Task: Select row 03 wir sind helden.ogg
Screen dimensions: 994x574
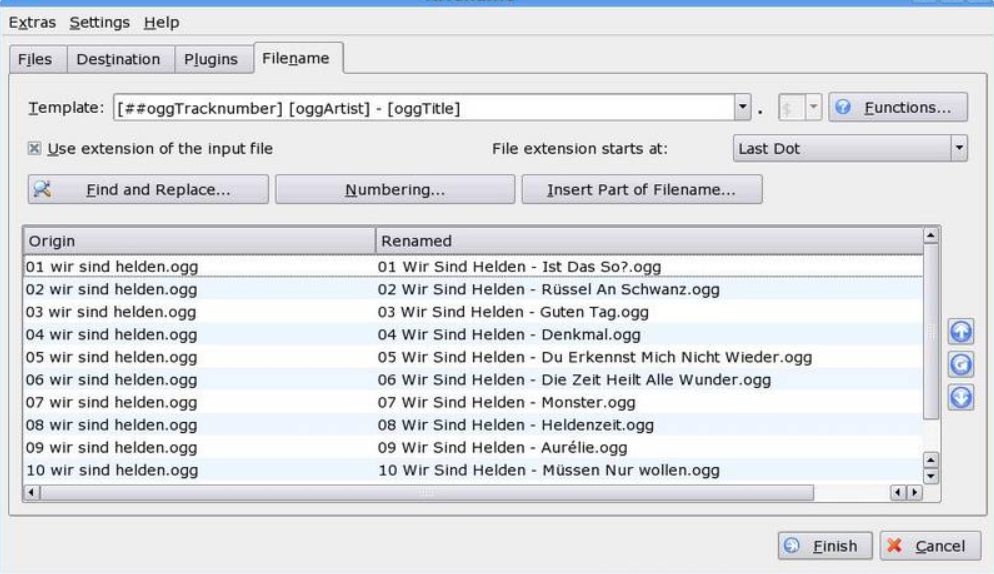Action: 474,312
